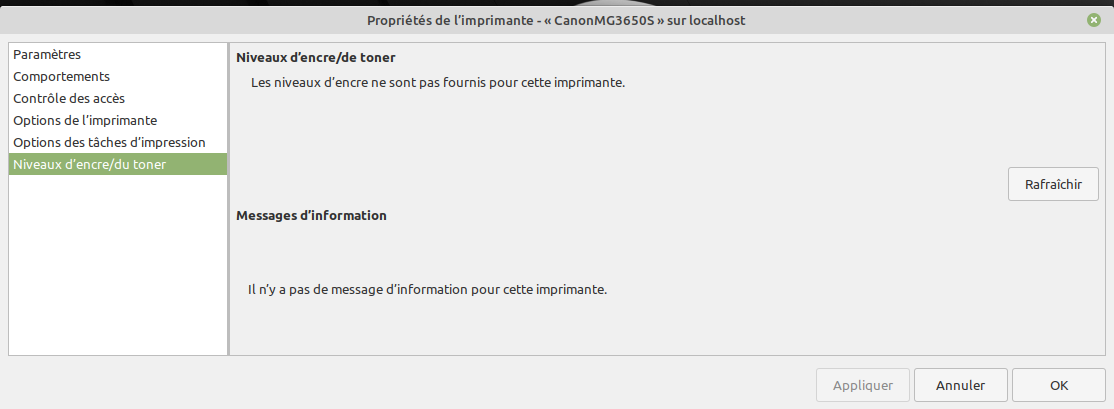Viewport: 1114px width, 409px height.
Task: Click the window title bar text
Action: point(557,20)
